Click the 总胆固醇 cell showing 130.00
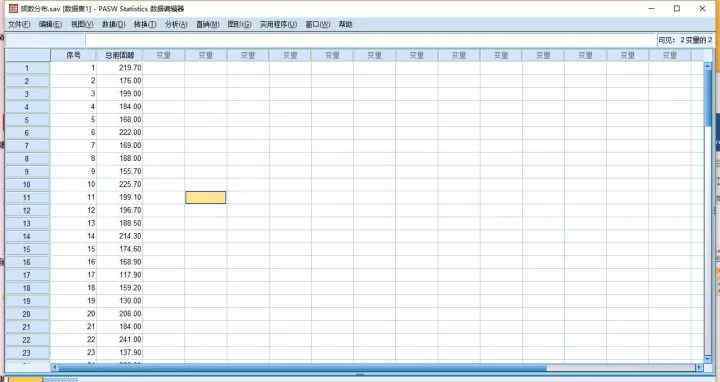Image resolution: width=720 pixels, height=382 pixels. [x=120, y=301]
